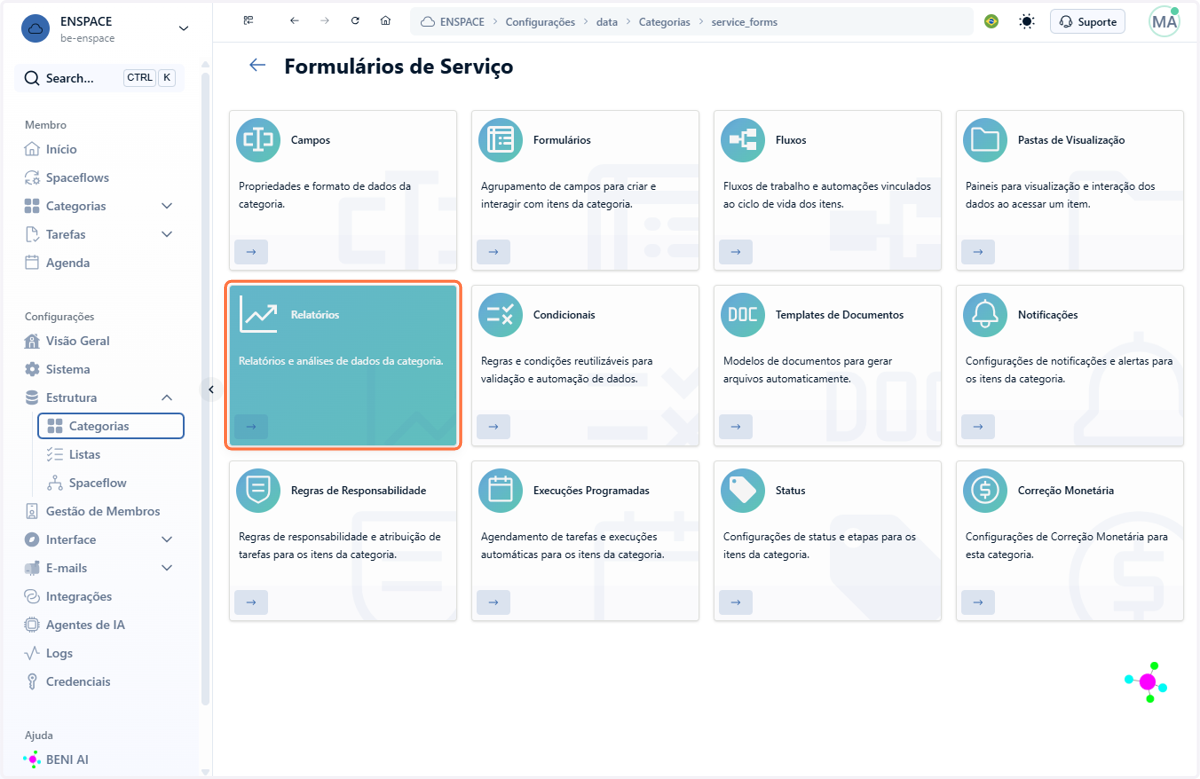Click the Condicionais icon
1200x779 pixels.
[x=500, y=315]
